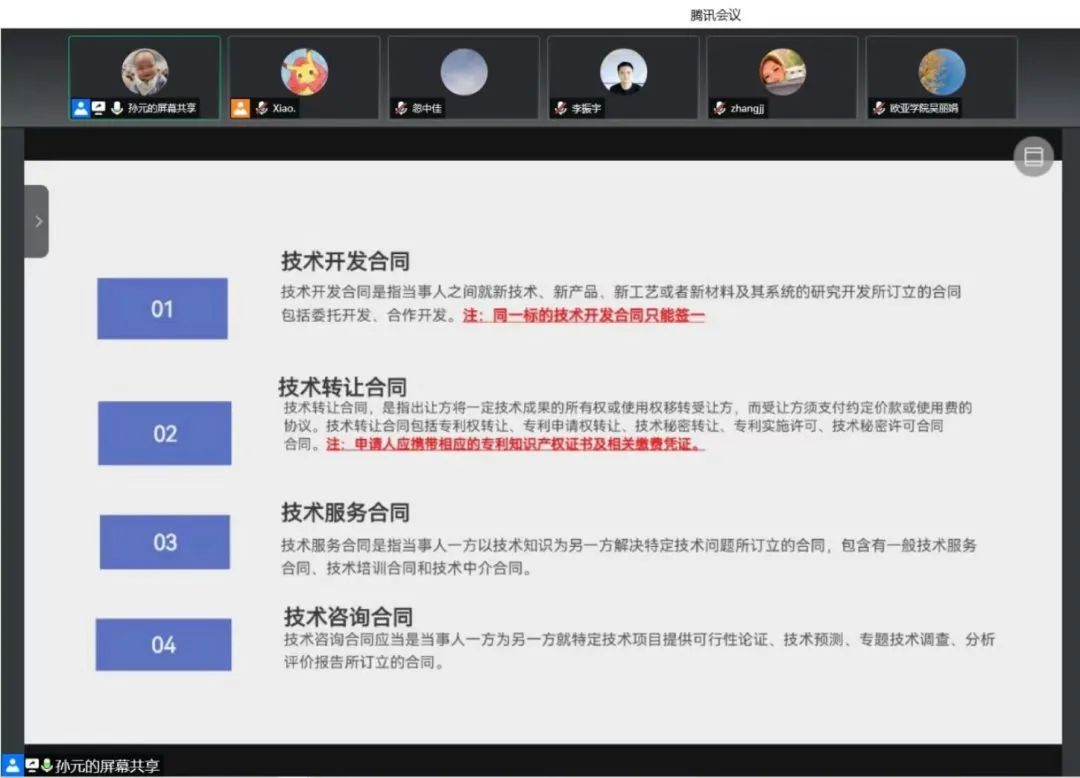
Task: Click Xiao.'s Pikachu avatar thumbnail
Action: pyautogui.click(x=303, y=70)
